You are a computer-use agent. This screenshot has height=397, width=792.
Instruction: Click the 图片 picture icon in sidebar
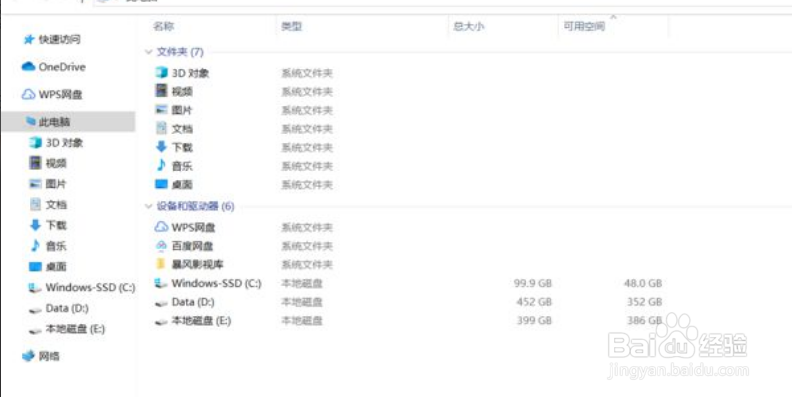pos(35,184)
